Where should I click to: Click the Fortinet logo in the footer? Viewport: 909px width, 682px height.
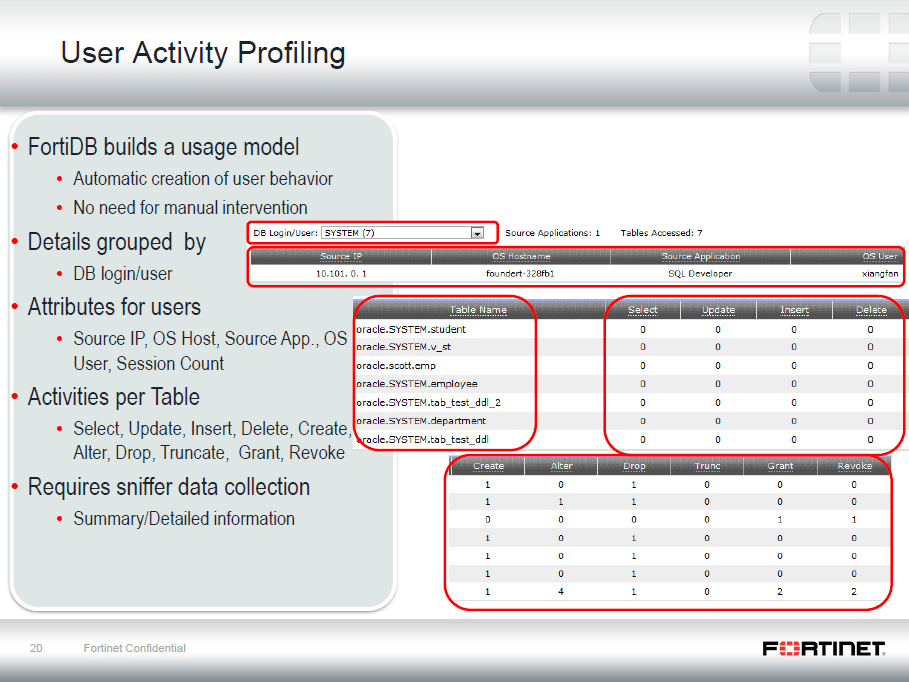click(x=824, y=648)
